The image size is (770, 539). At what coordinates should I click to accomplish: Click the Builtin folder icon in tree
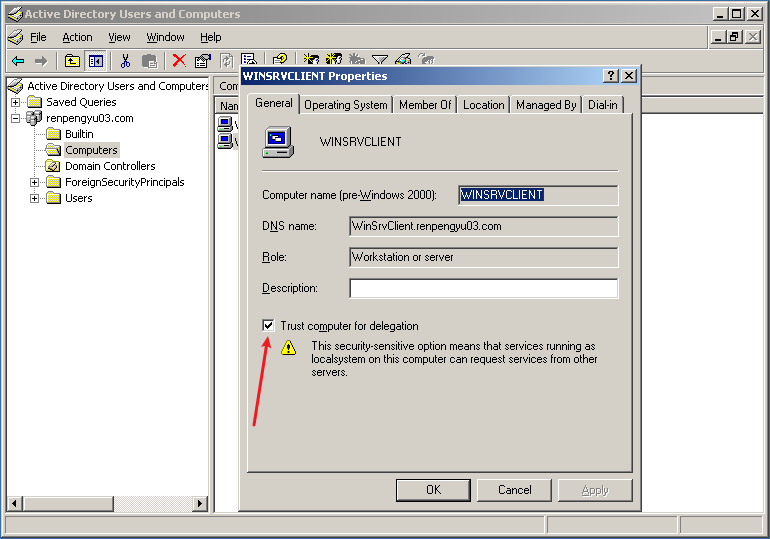(53, 134)
